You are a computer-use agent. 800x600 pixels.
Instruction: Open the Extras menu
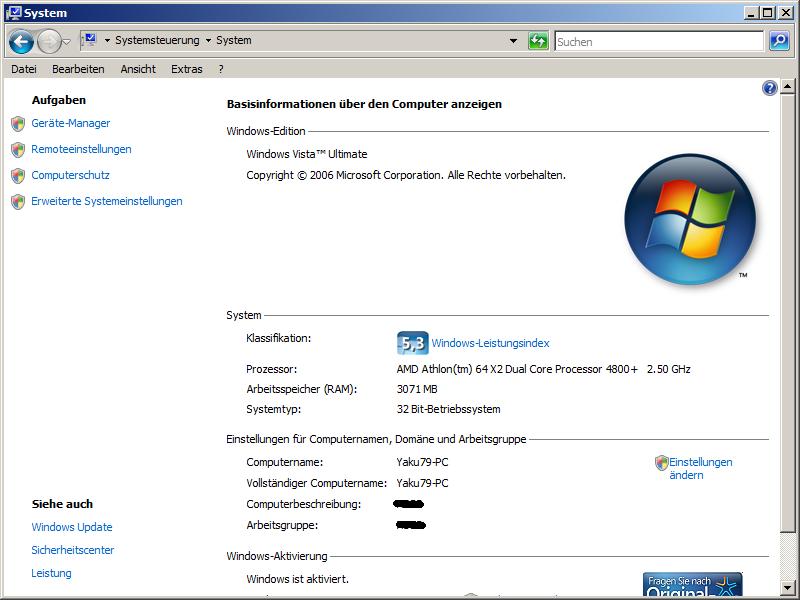coord(187,69)
